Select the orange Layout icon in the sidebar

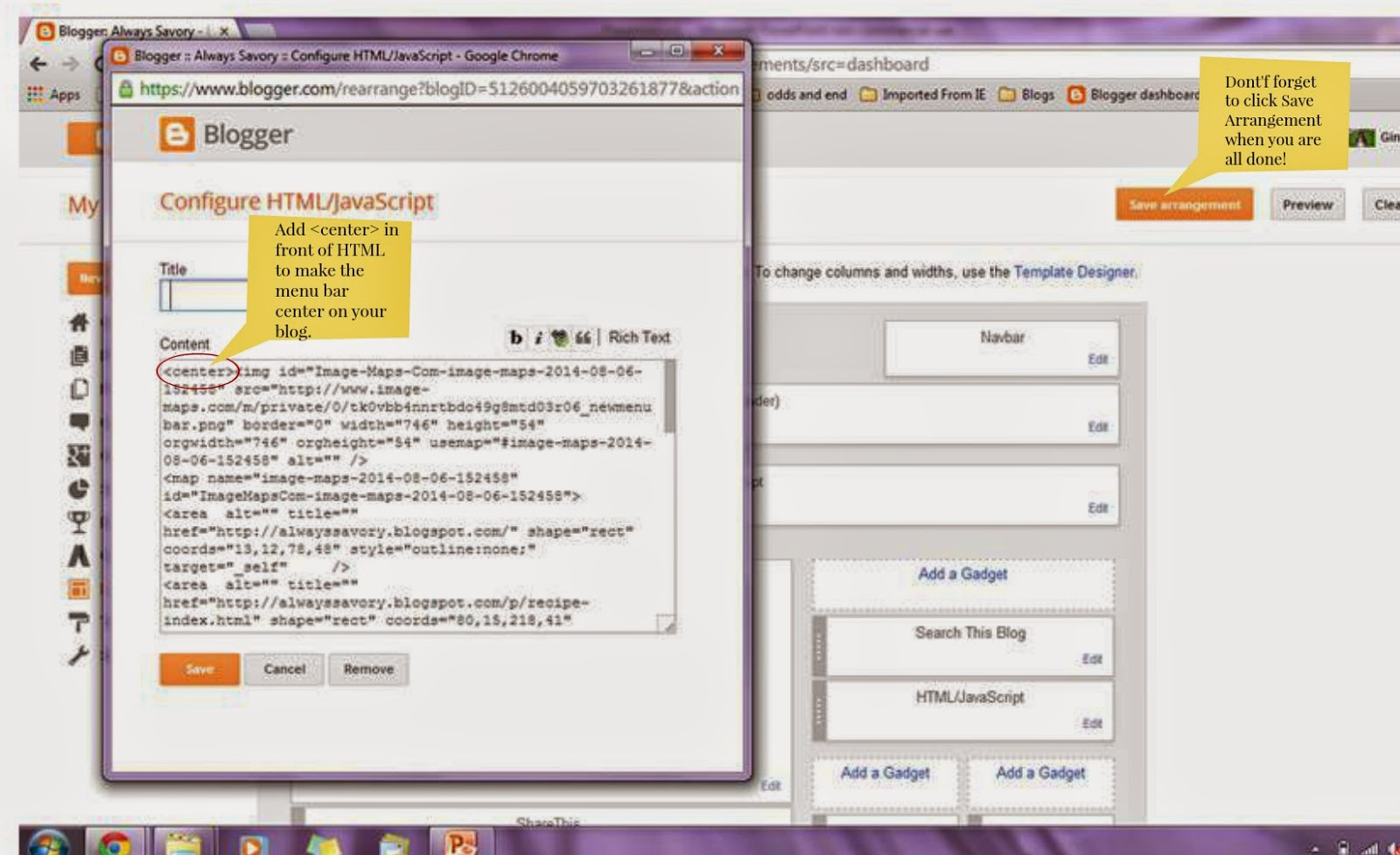(x=79, y=589)
